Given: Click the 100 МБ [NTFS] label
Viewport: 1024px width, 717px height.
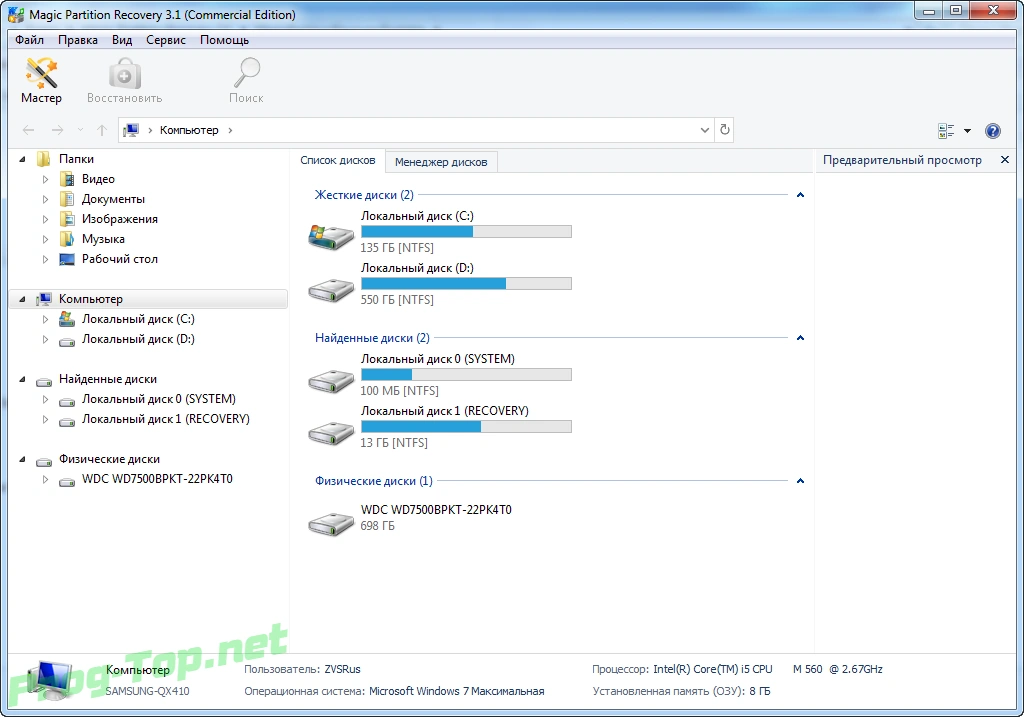Looking at the screenshot, I should 400,390.
